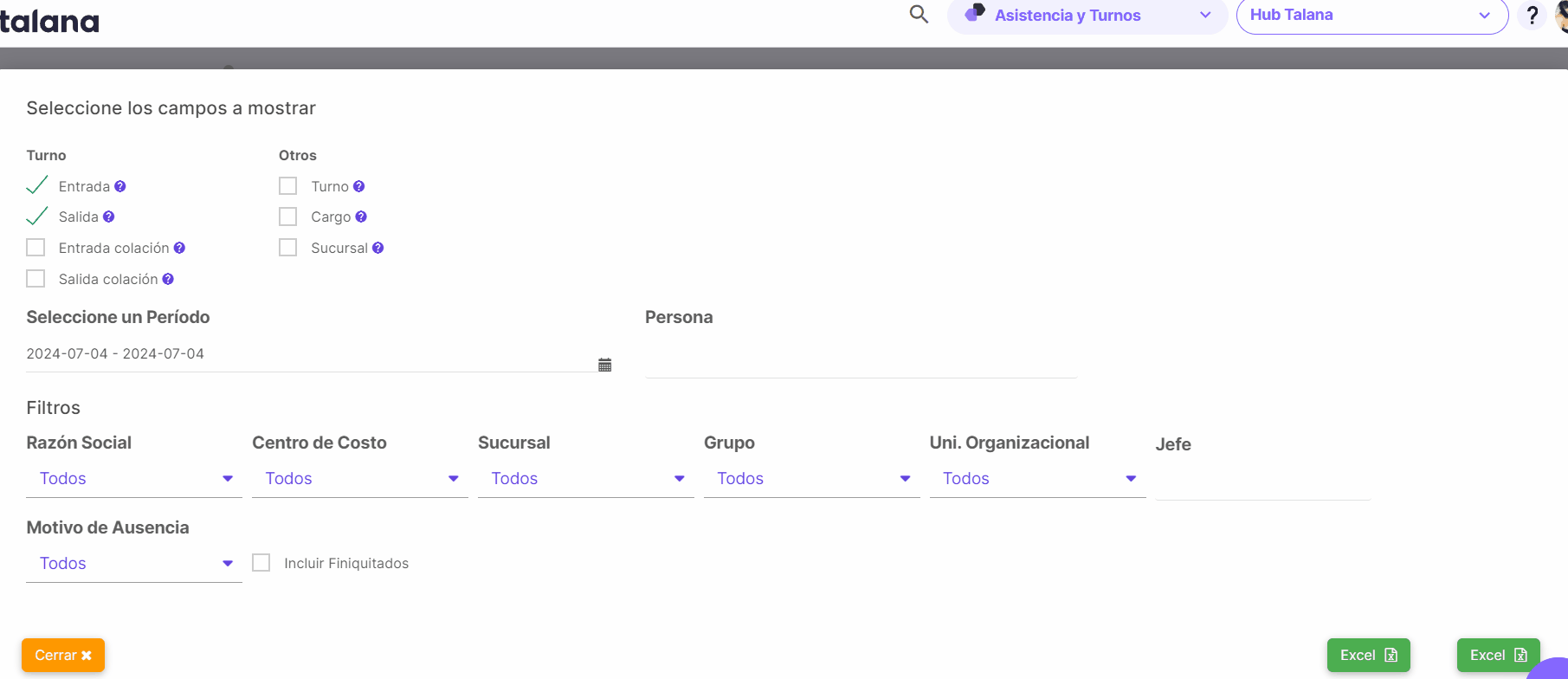Toggle Incluir Finiquitados checkbox
This screenshot has width=1568, height=679.
tap(261, 563)
